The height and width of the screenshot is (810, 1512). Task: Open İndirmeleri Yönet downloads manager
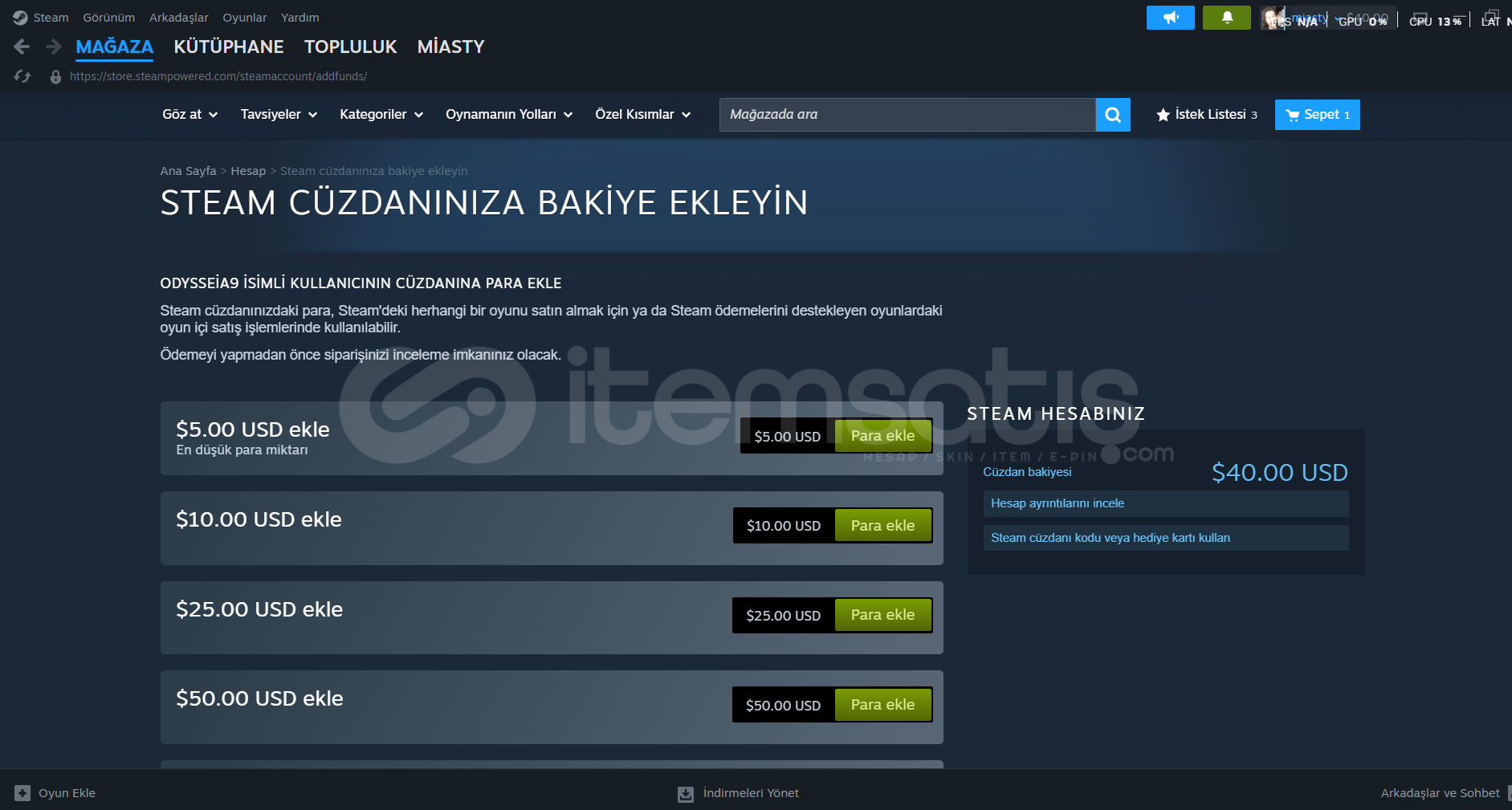751,793
